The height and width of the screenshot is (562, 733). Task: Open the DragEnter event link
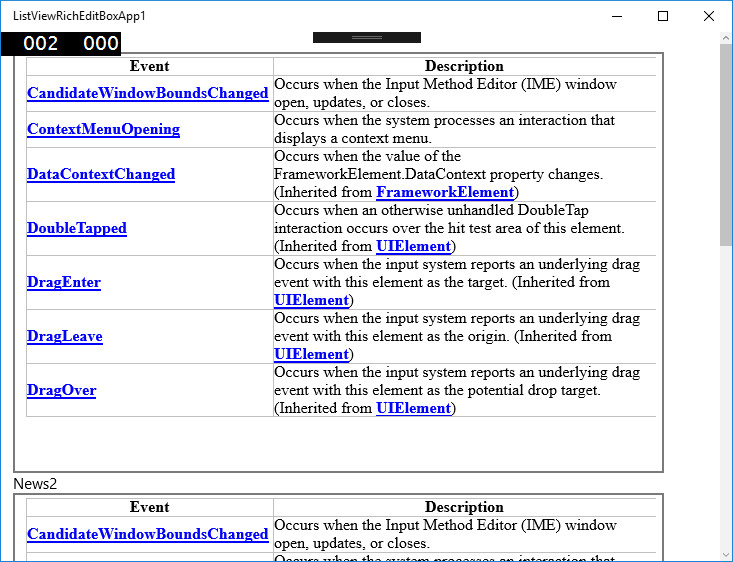click(x=64, y=282)
